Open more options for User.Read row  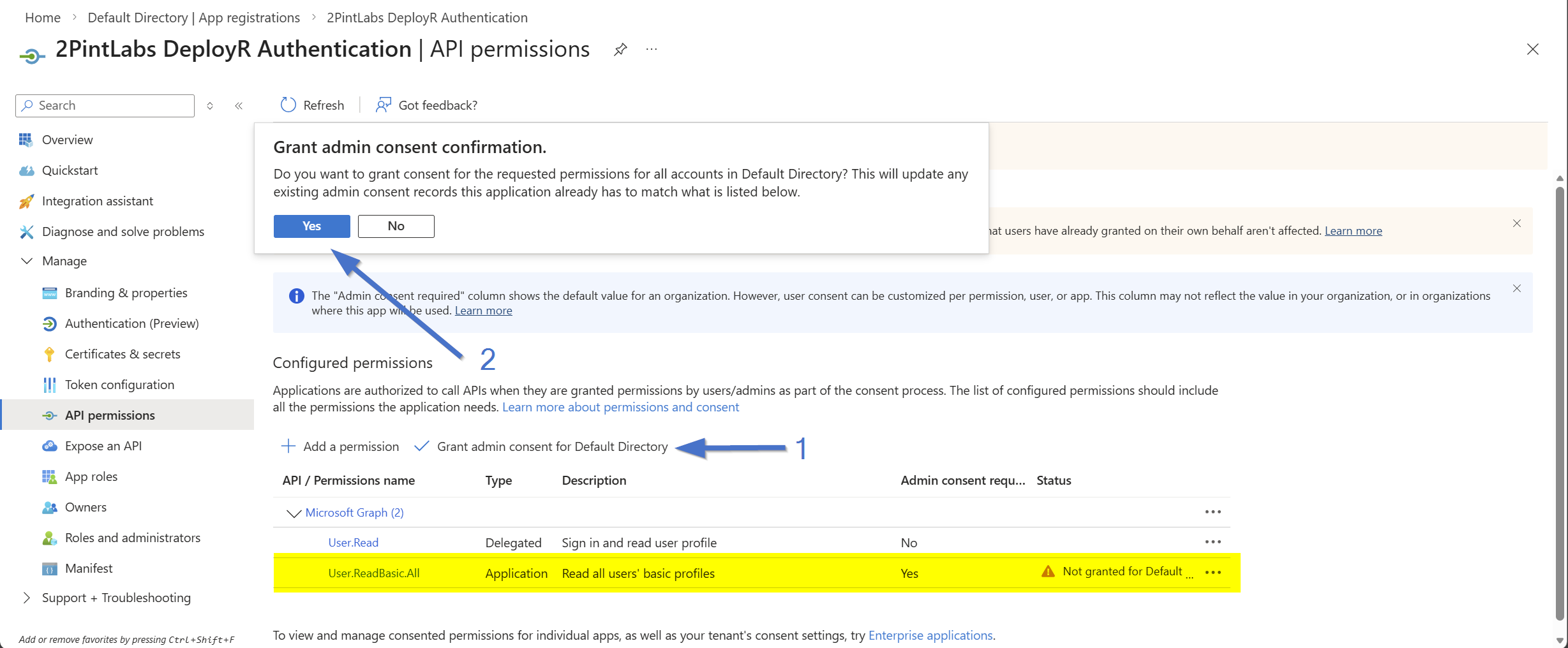pos(1213,542)
